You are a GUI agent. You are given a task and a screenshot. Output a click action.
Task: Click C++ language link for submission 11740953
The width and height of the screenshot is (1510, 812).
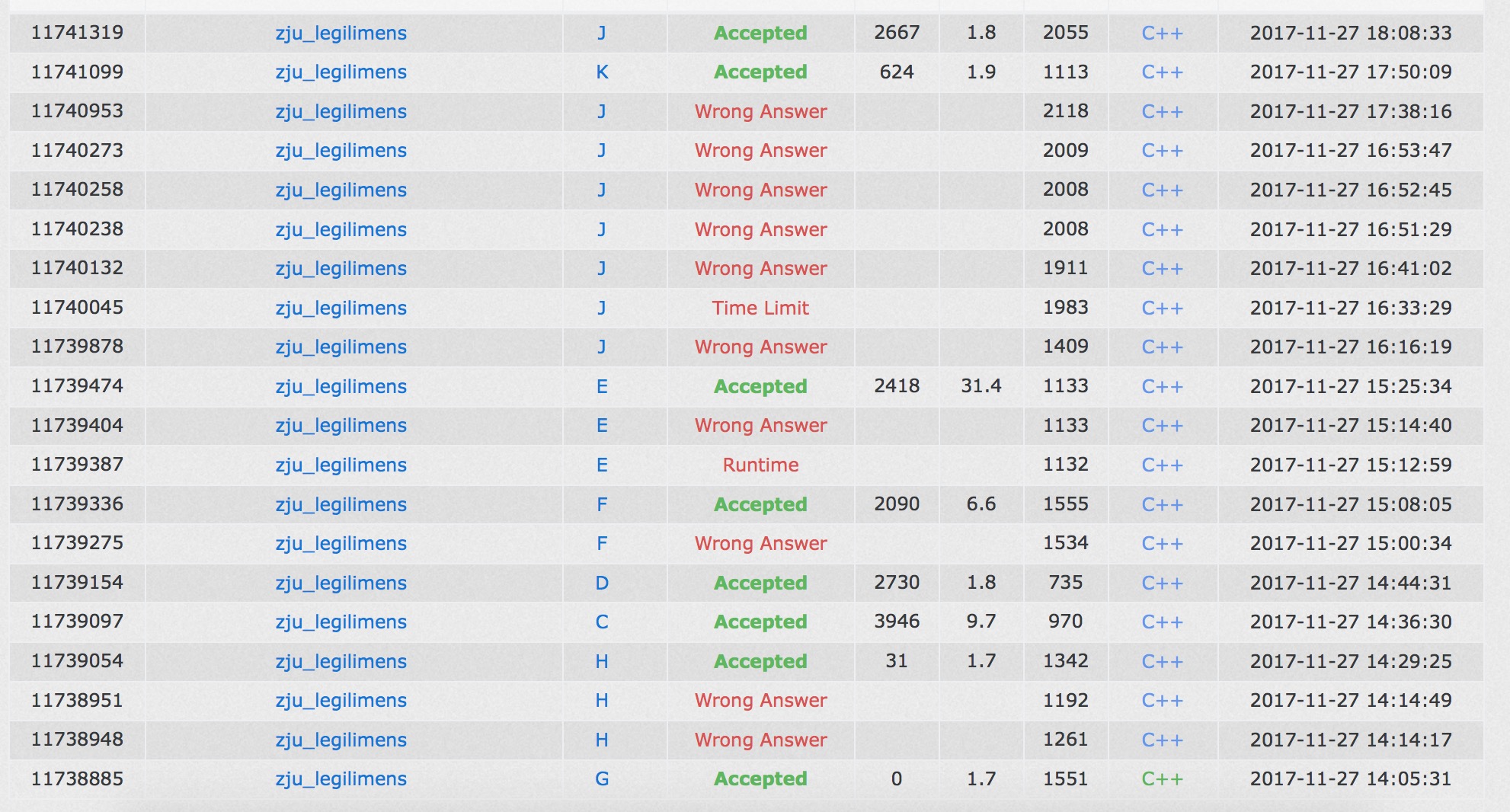[1162, 112]
